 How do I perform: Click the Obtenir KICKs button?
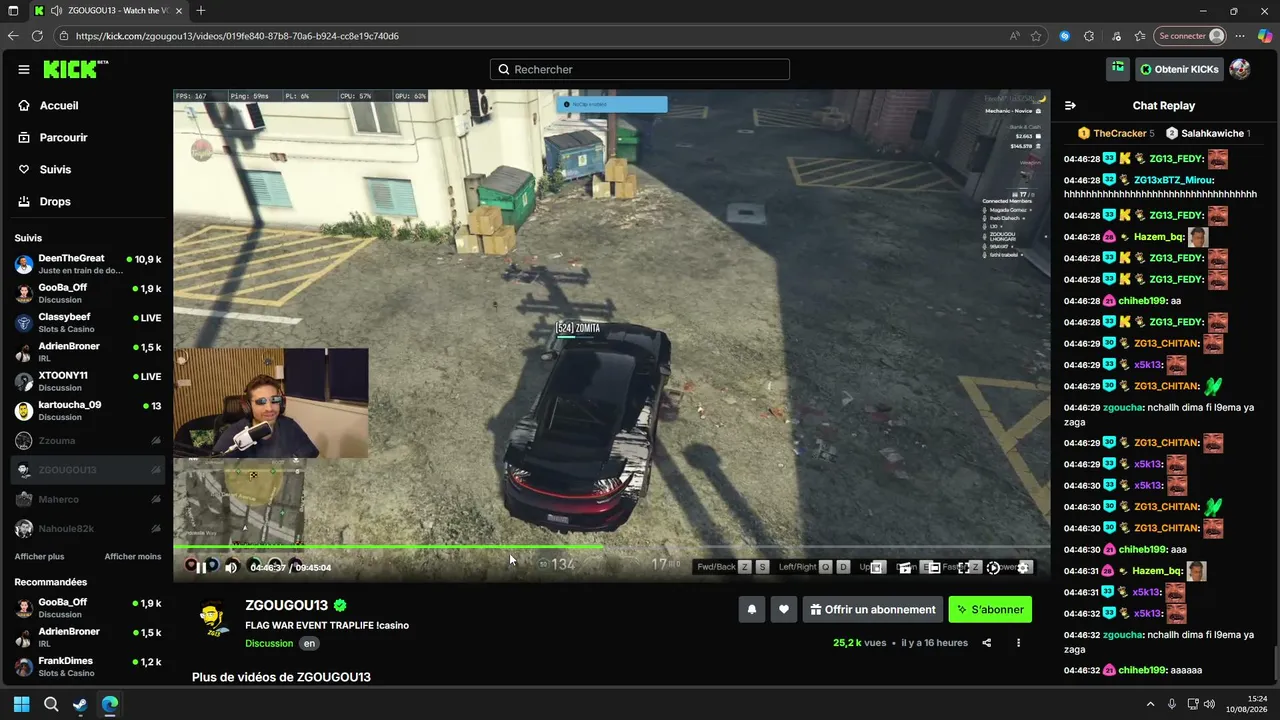point(1179,70)
